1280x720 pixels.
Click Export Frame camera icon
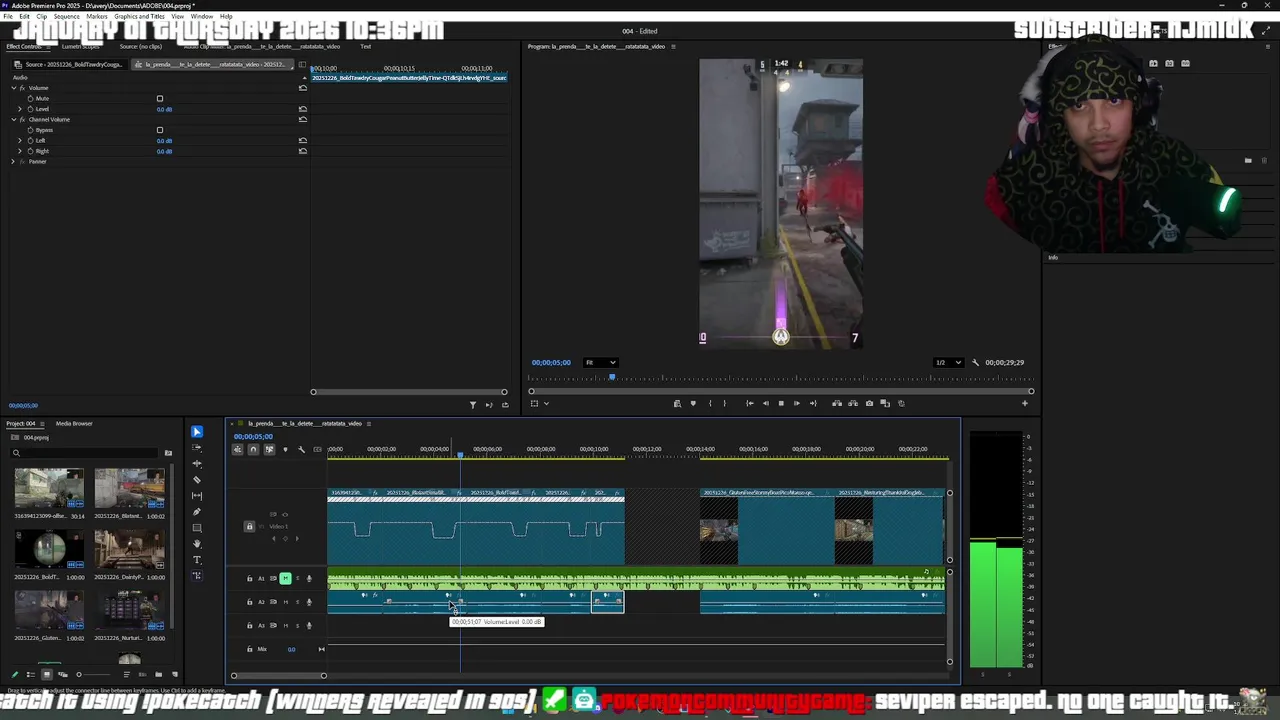(x=869, y=403)
